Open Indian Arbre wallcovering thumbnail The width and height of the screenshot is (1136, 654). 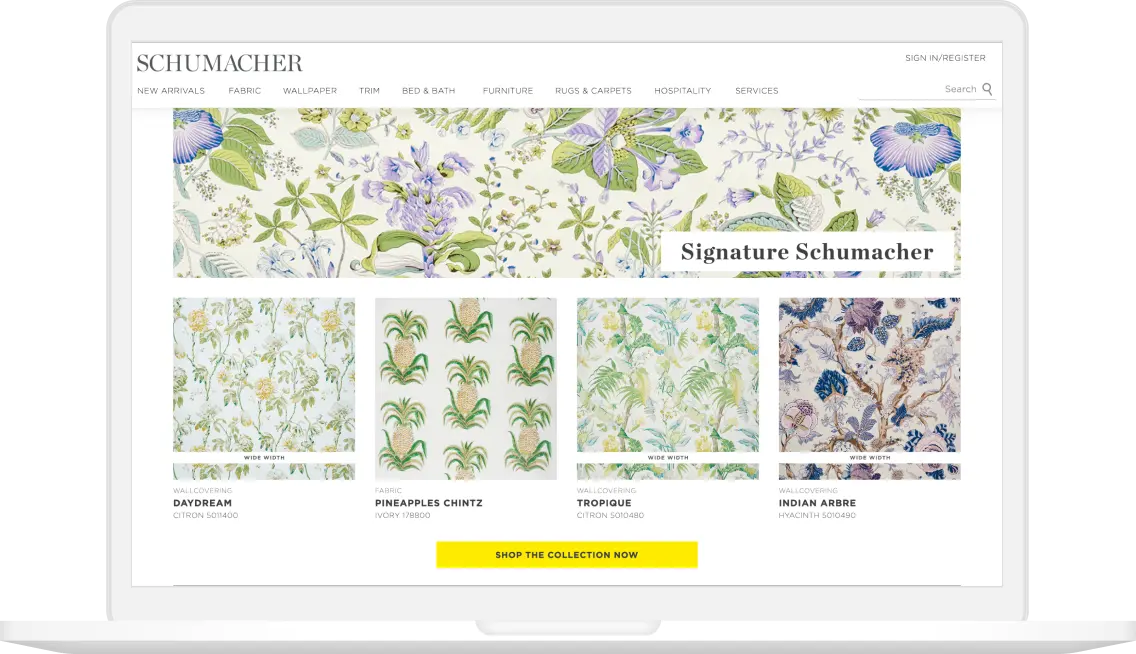[x=869, y=388]
